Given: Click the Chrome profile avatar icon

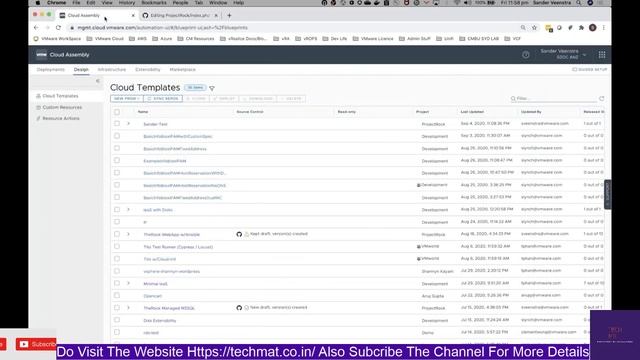Looking at the screenshot, I should click(x=593, y=28).
